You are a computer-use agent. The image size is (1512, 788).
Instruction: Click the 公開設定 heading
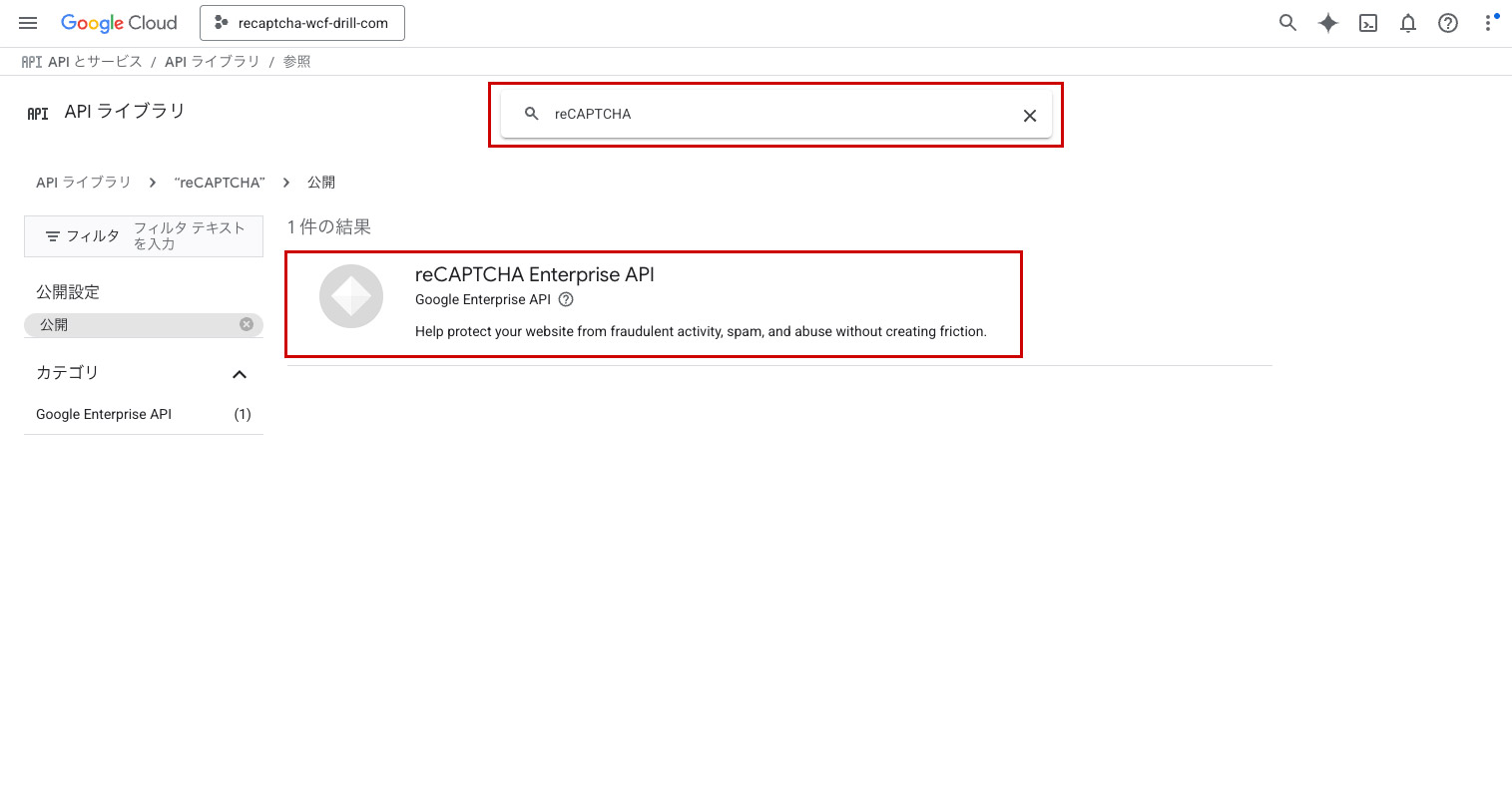68,292
